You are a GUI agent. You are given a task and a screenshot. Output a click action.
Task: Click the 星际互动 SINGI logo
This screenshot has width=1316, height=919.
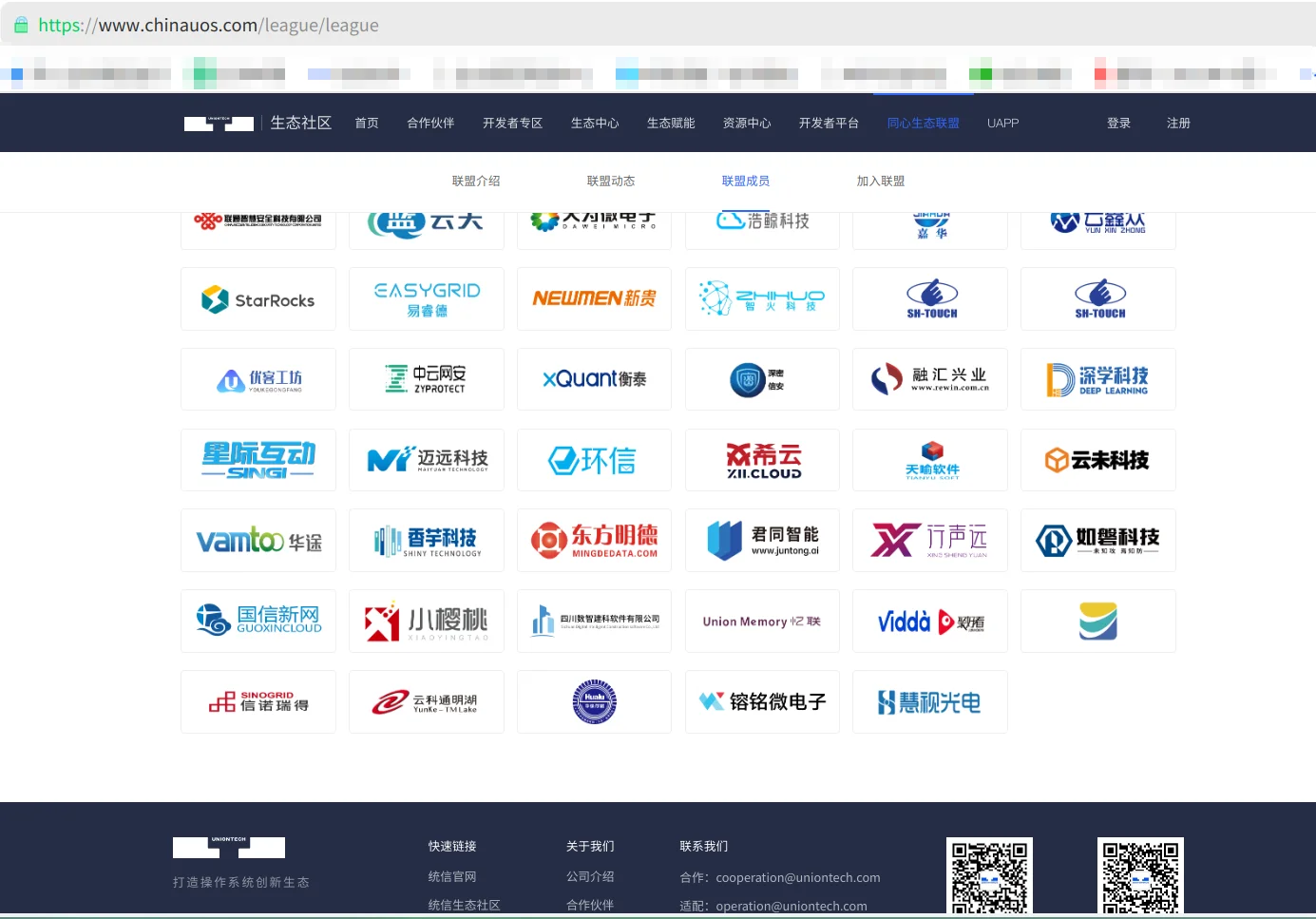tap(258, 460)
